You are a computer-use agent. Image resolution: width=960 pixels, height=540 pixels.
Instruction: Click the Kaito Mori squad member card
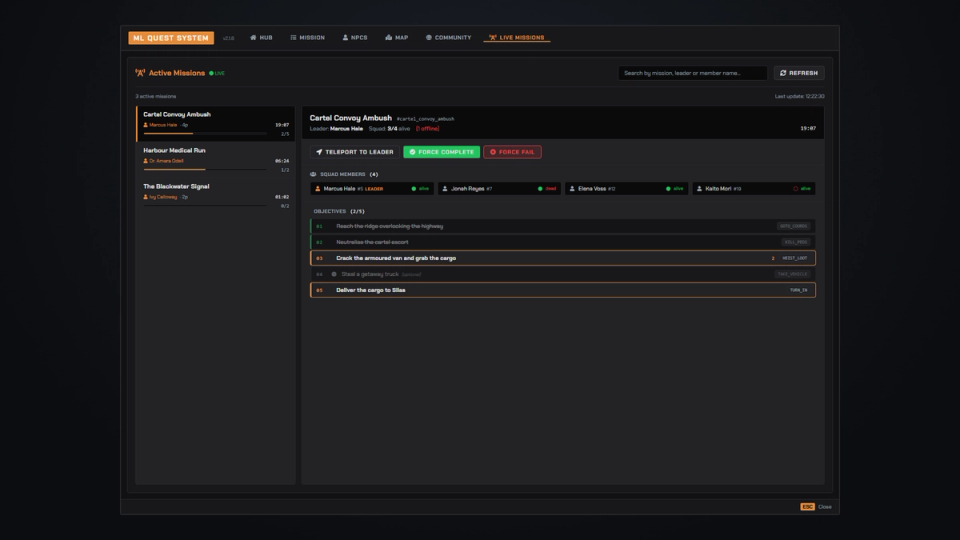point(754,189)
